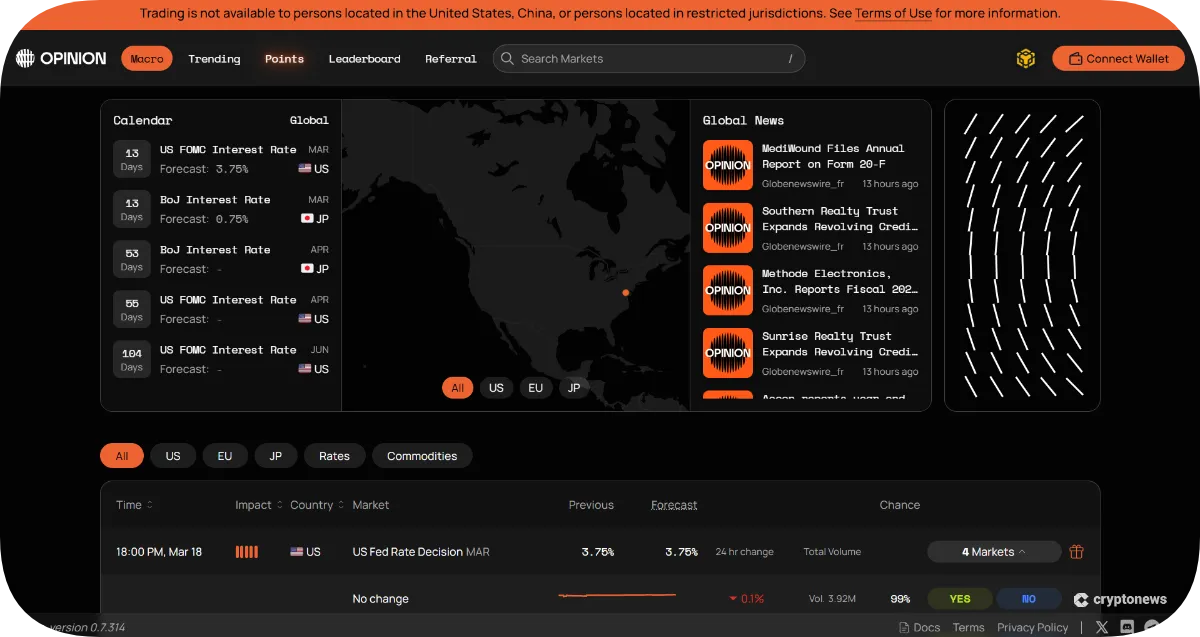Click the 13 Days badge for US FOMC MAR
Viewport: 1200px width, 637px height.
(x=132, y=159)
